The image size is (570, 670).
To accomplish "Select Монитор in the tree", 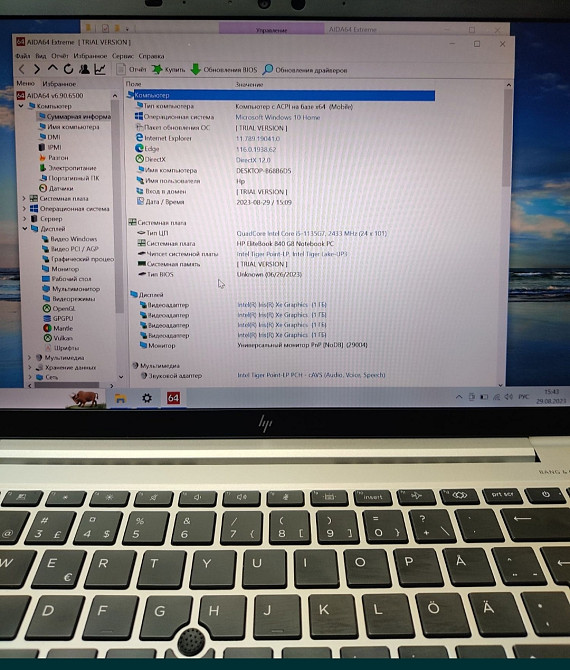I will pos(60,269).
